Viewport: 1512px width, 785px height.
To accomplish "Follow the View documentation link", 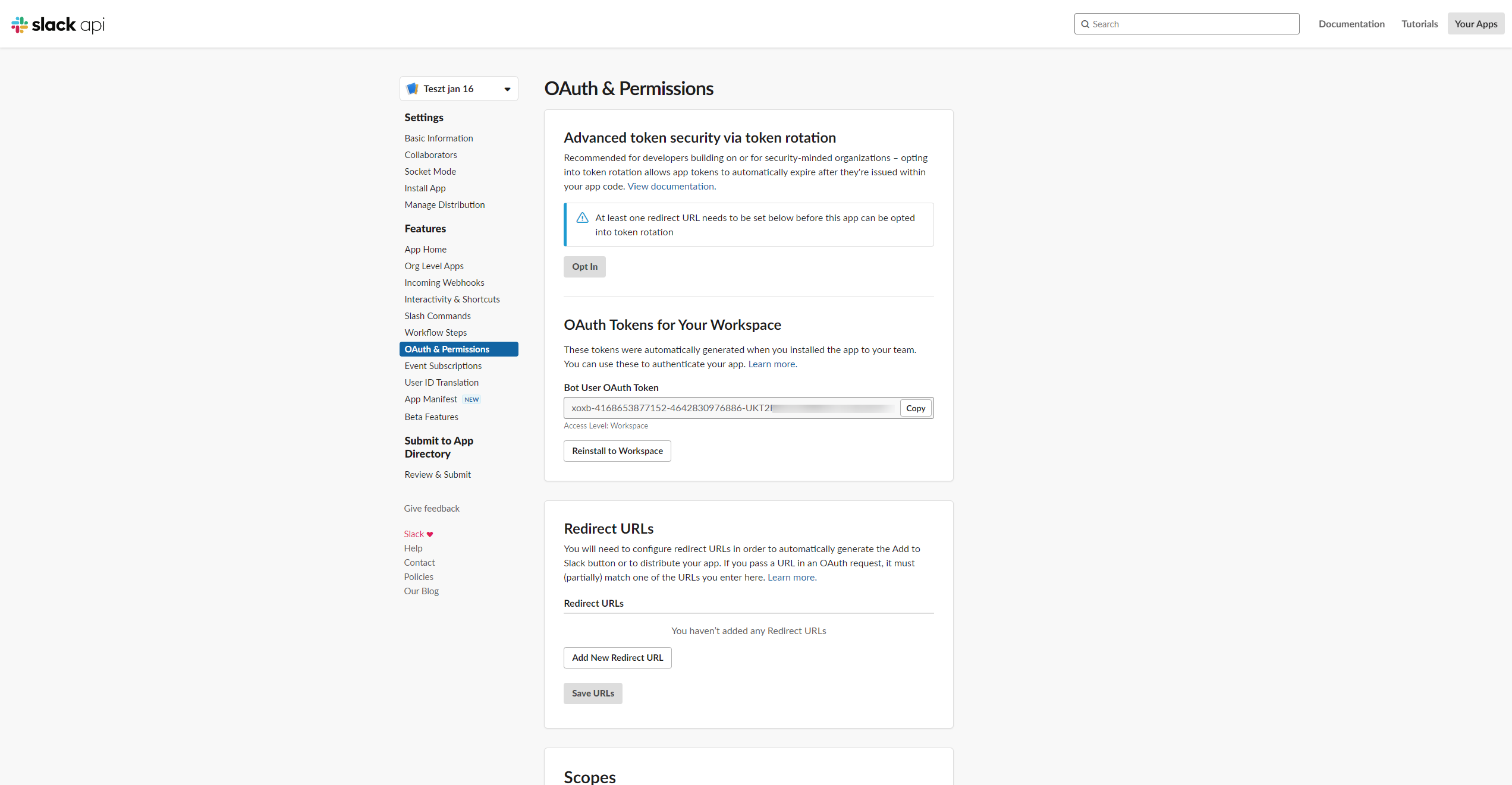I will (671, 187).
